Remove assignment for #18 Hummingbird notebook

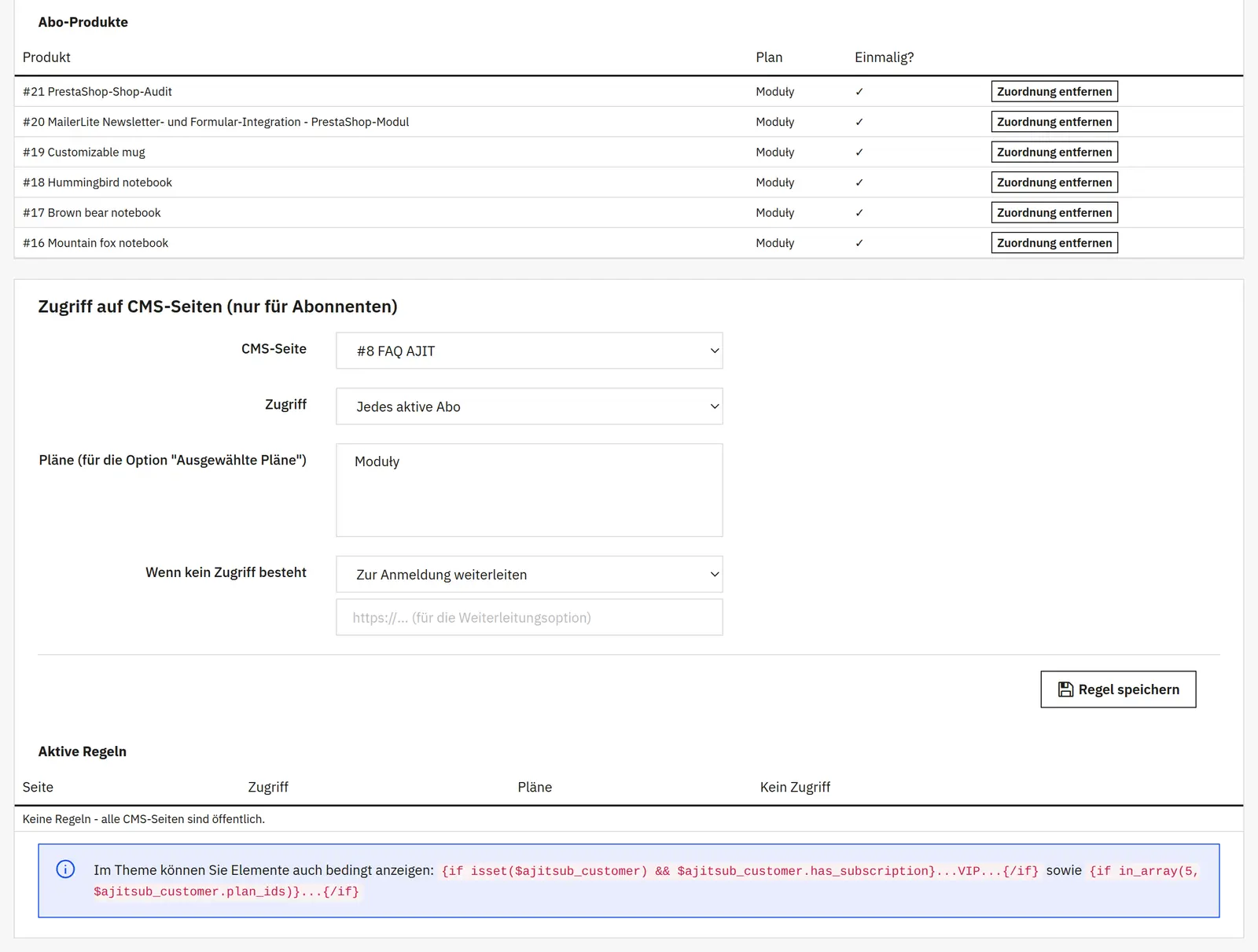coord(1054,182)
